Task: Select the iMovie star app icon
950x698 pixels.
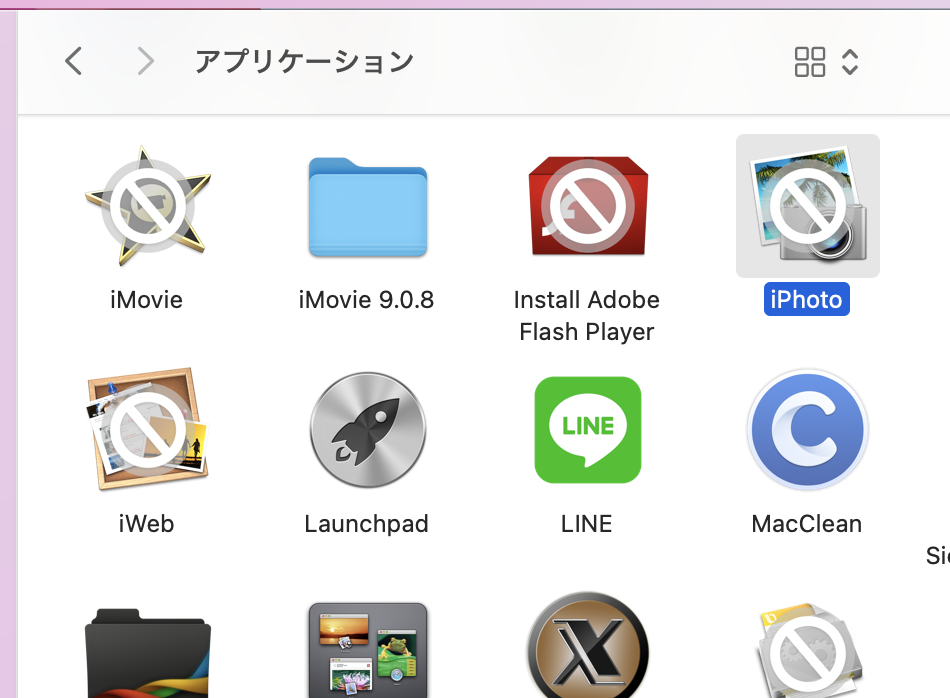Action: click(147, 206)
